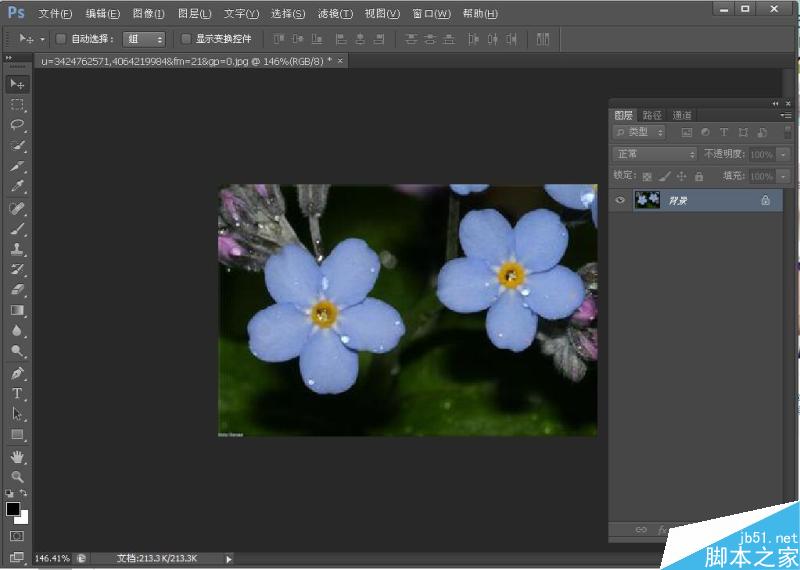The width and height of the screenshot is (800, 570).
Task: Select the Zoom magnifier tool
Action: coord(17,477)
